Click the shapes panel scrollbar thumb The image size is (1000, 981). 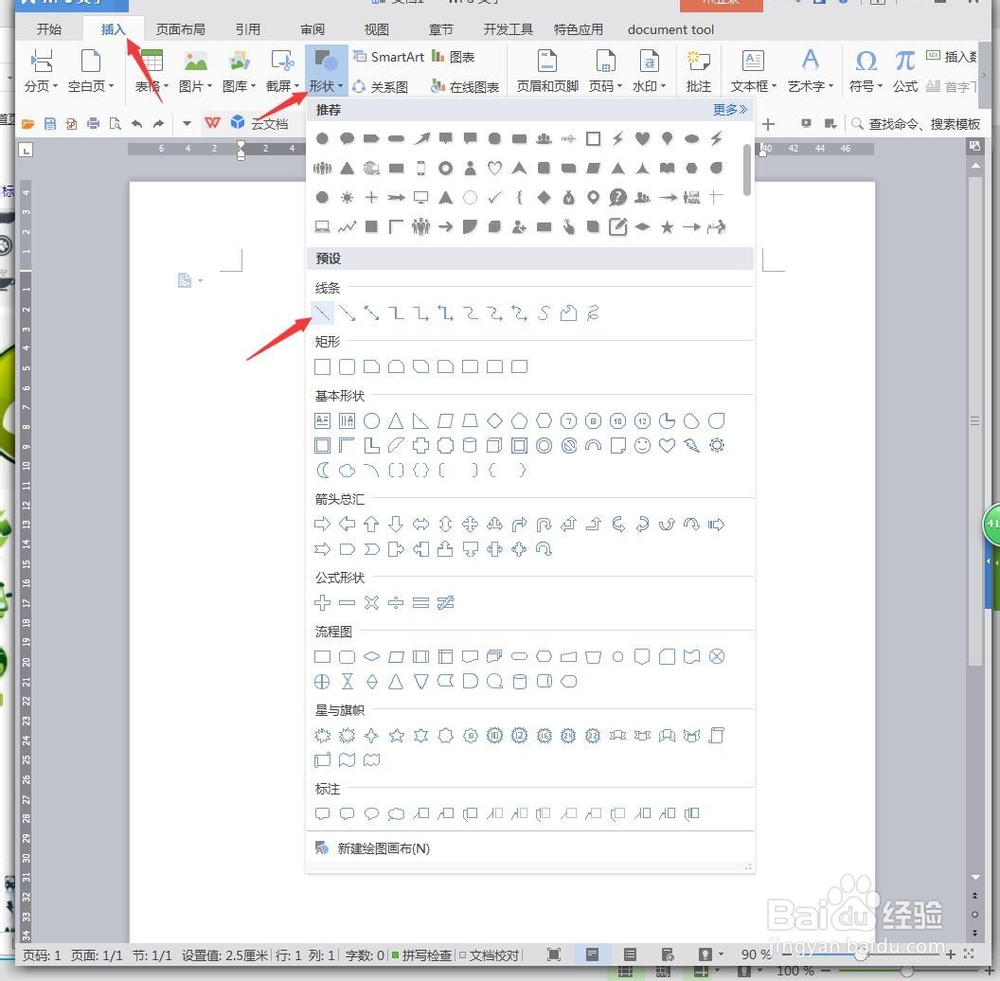coord(747,170)
